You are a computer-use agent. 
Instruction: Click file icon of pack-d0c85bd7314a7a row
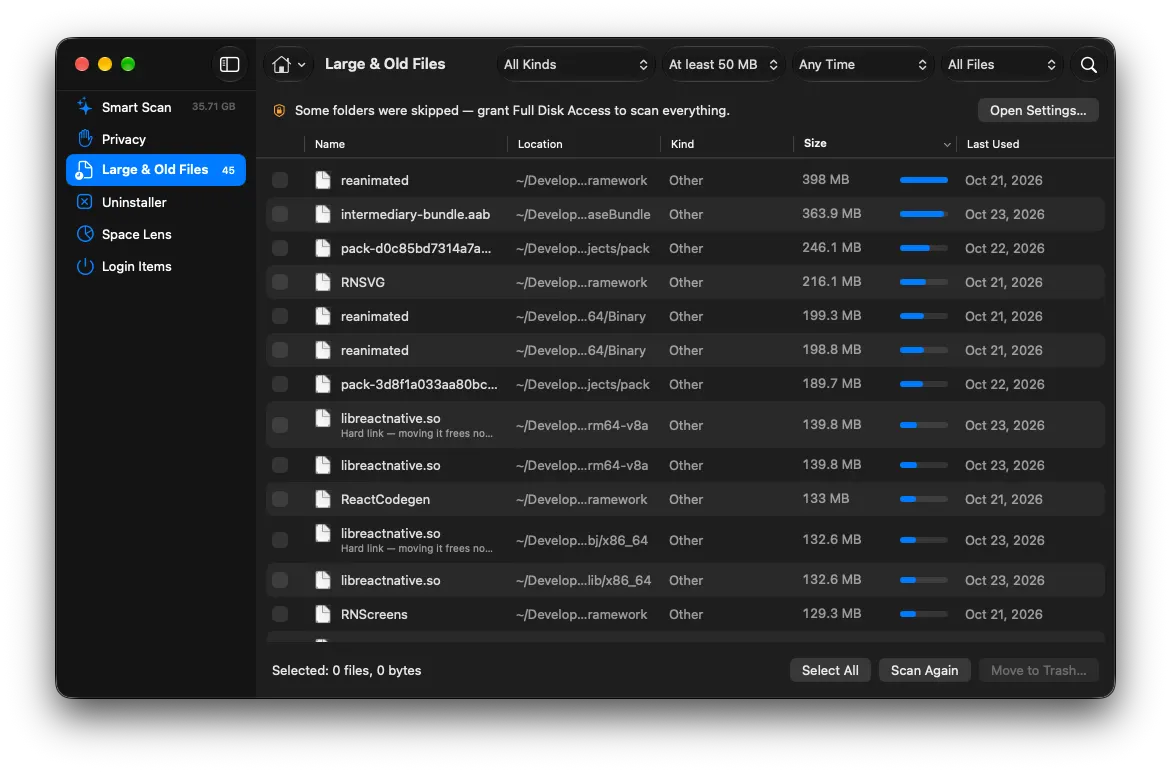pyautogui.click(x=323, y=248)
